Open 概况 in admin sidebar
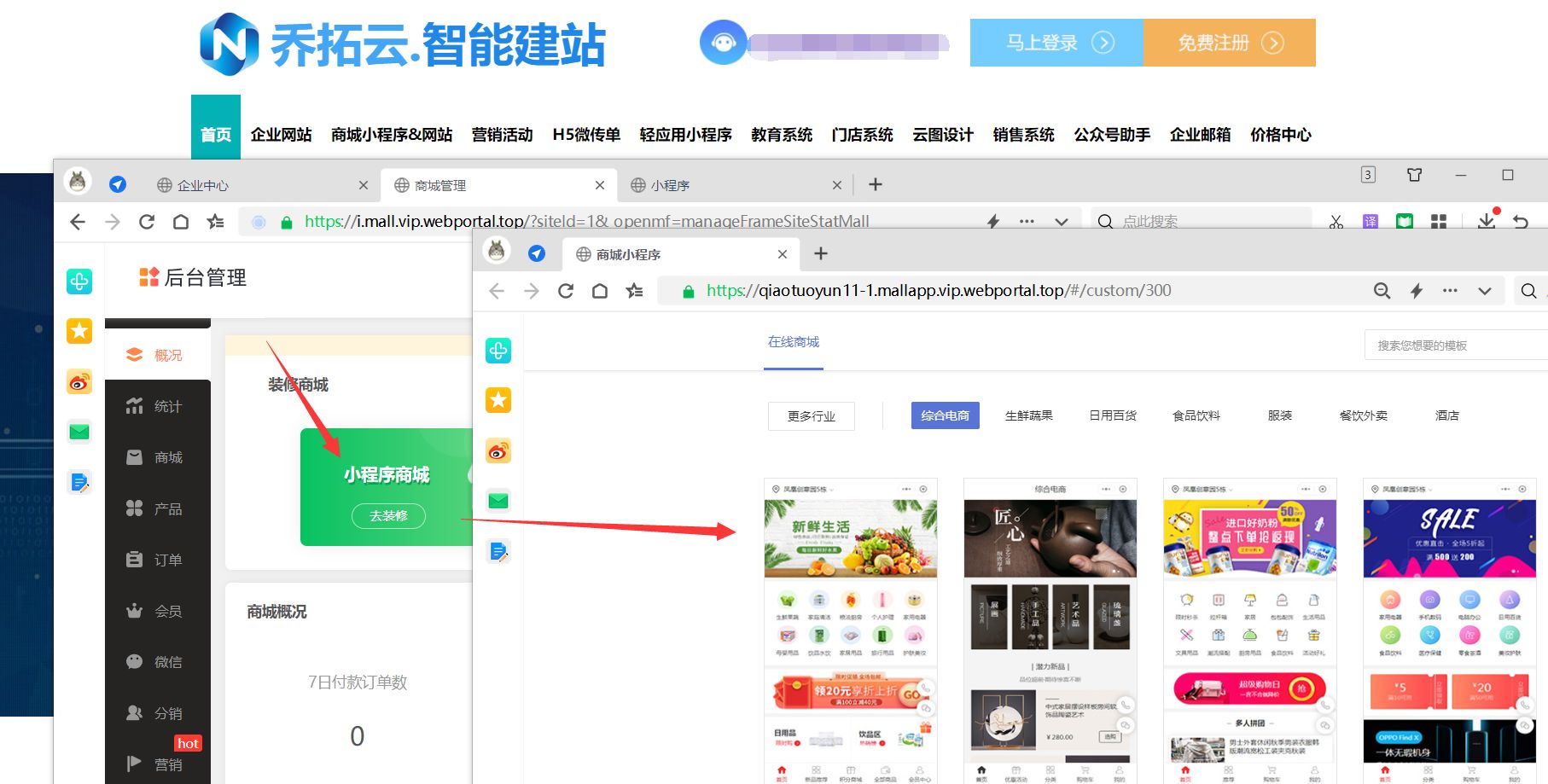 coord(158,355)
